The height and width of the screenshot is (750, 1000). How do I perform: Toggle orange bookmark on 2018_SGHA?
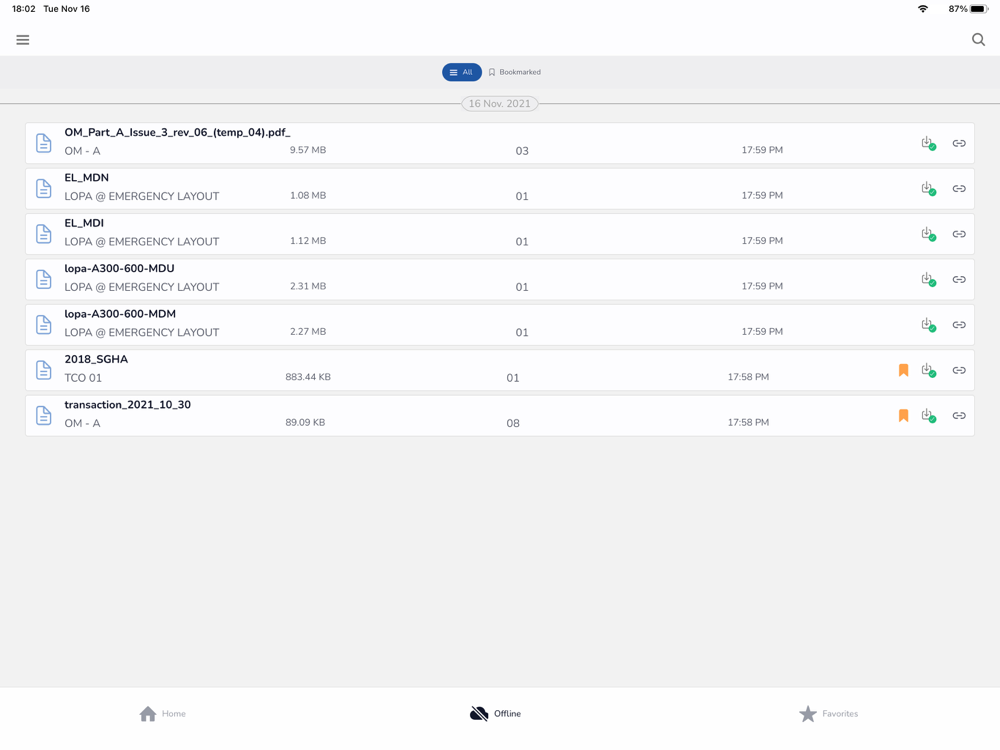[903, 371]
